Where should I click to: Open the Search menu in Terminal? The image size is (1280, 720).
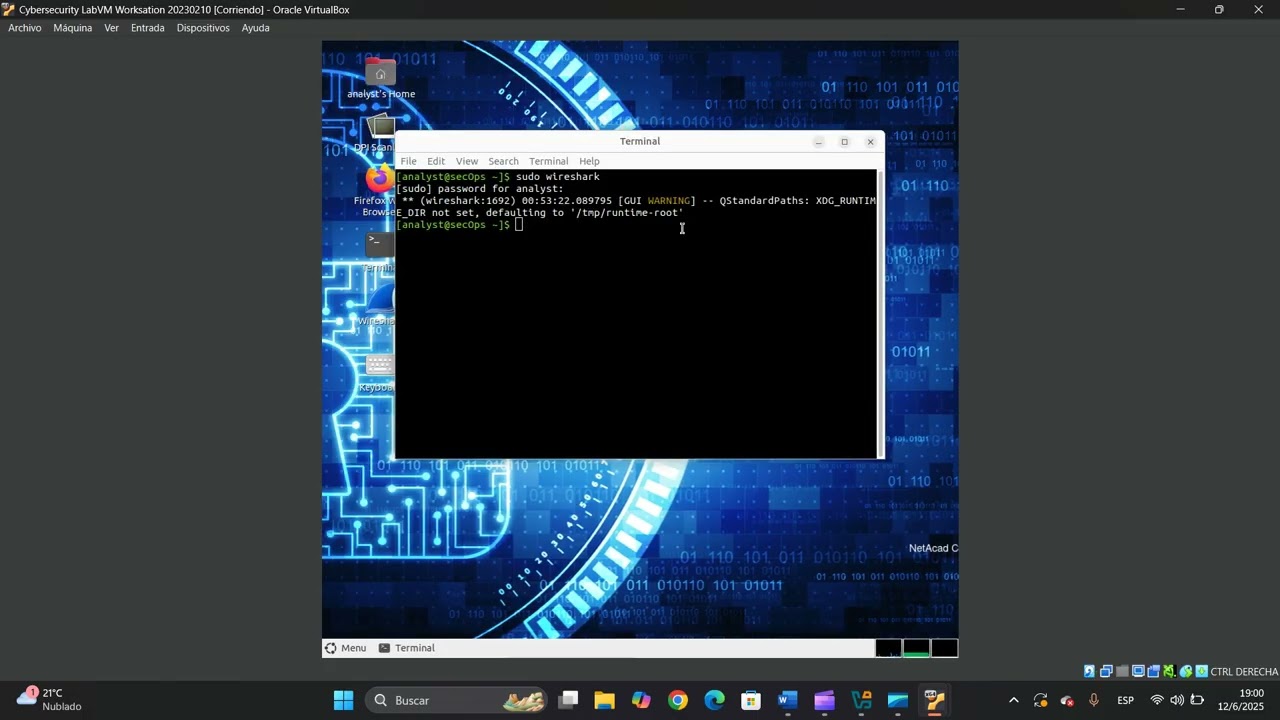coord(503,161)
